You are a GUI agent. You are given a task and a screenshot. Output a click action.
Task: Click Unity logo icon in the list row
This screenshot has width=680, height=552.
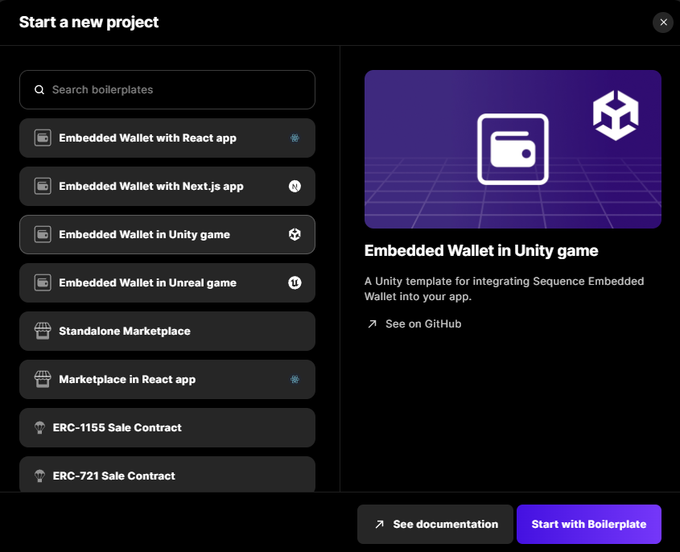click(x=295, y=235)
